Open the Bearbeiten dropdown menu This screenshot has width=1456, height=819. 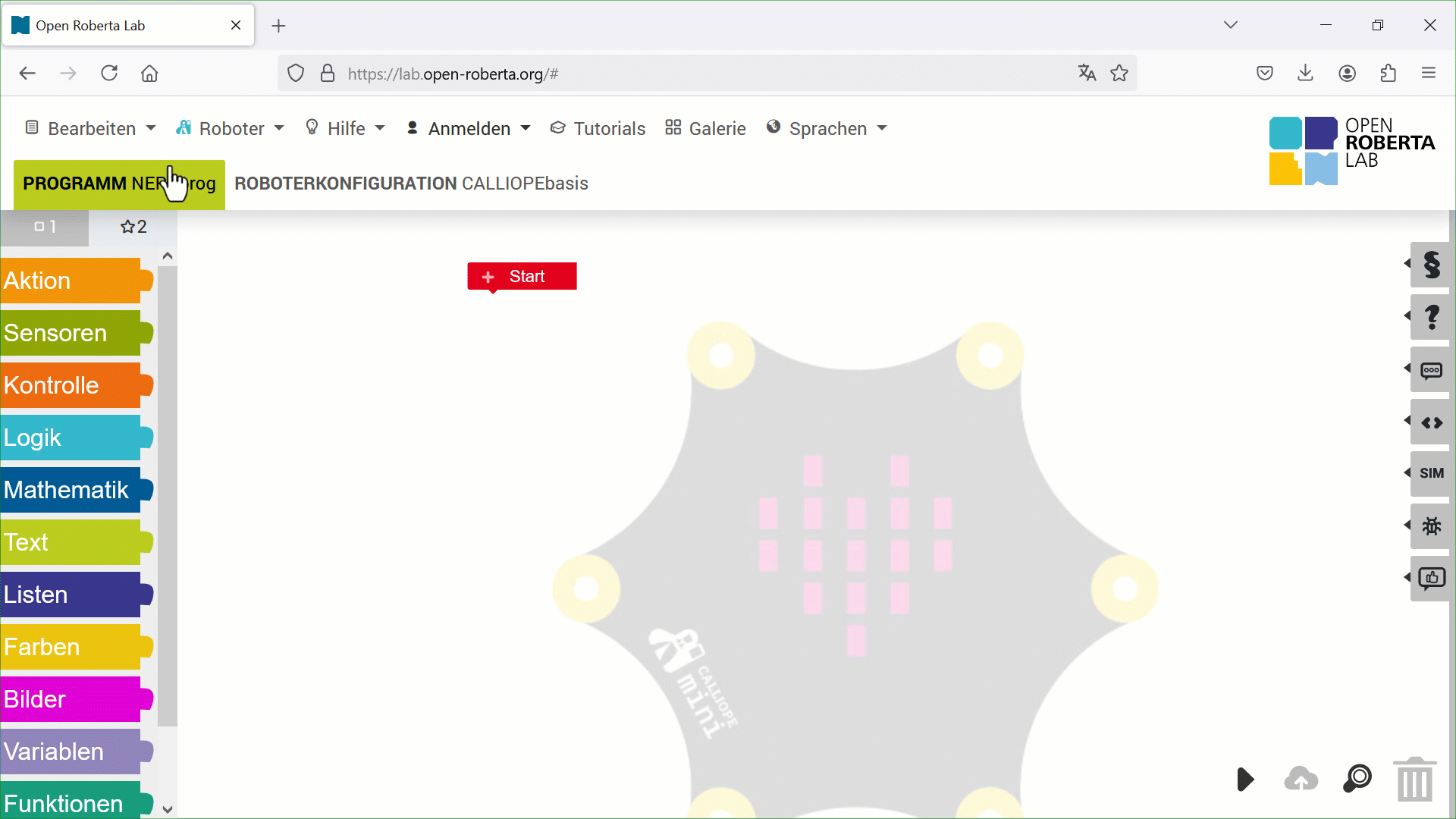91,128
